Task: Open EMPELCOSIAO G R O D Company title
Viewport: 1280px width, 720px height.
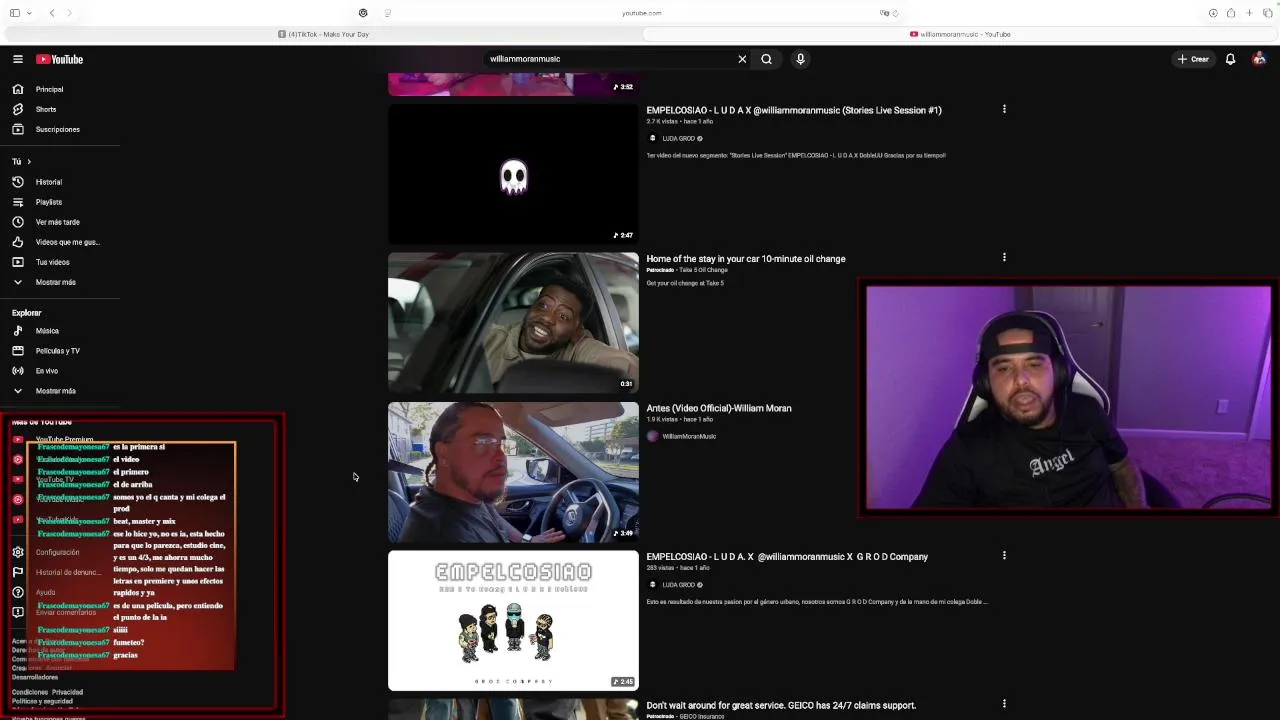Action: pyautogui.click(x=787, y=557)
